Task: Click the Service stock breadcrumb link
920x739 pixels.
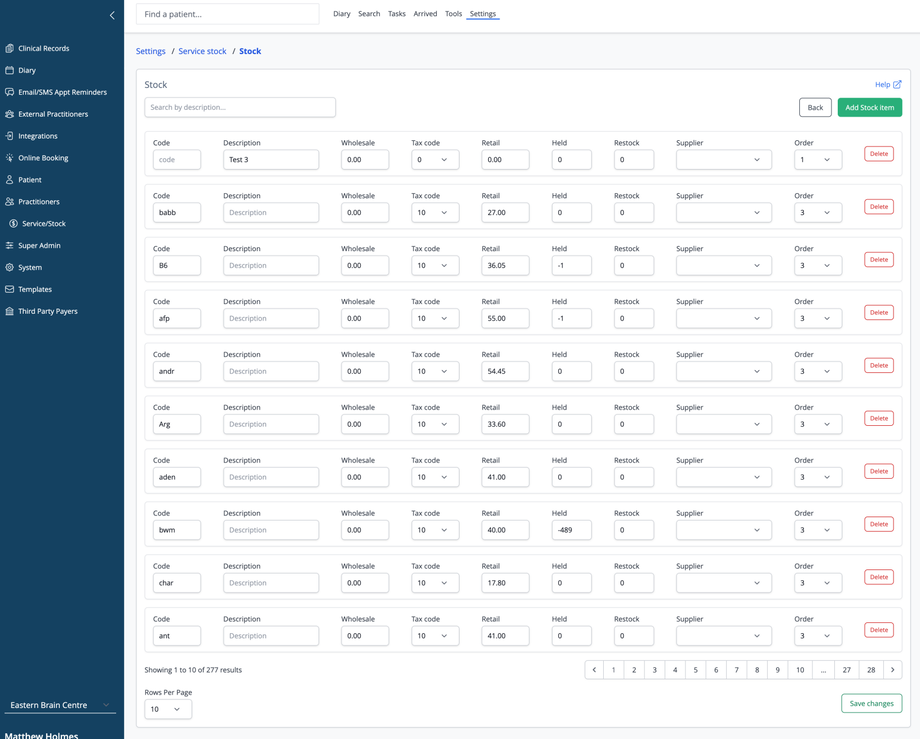Action: click(202, 51)
